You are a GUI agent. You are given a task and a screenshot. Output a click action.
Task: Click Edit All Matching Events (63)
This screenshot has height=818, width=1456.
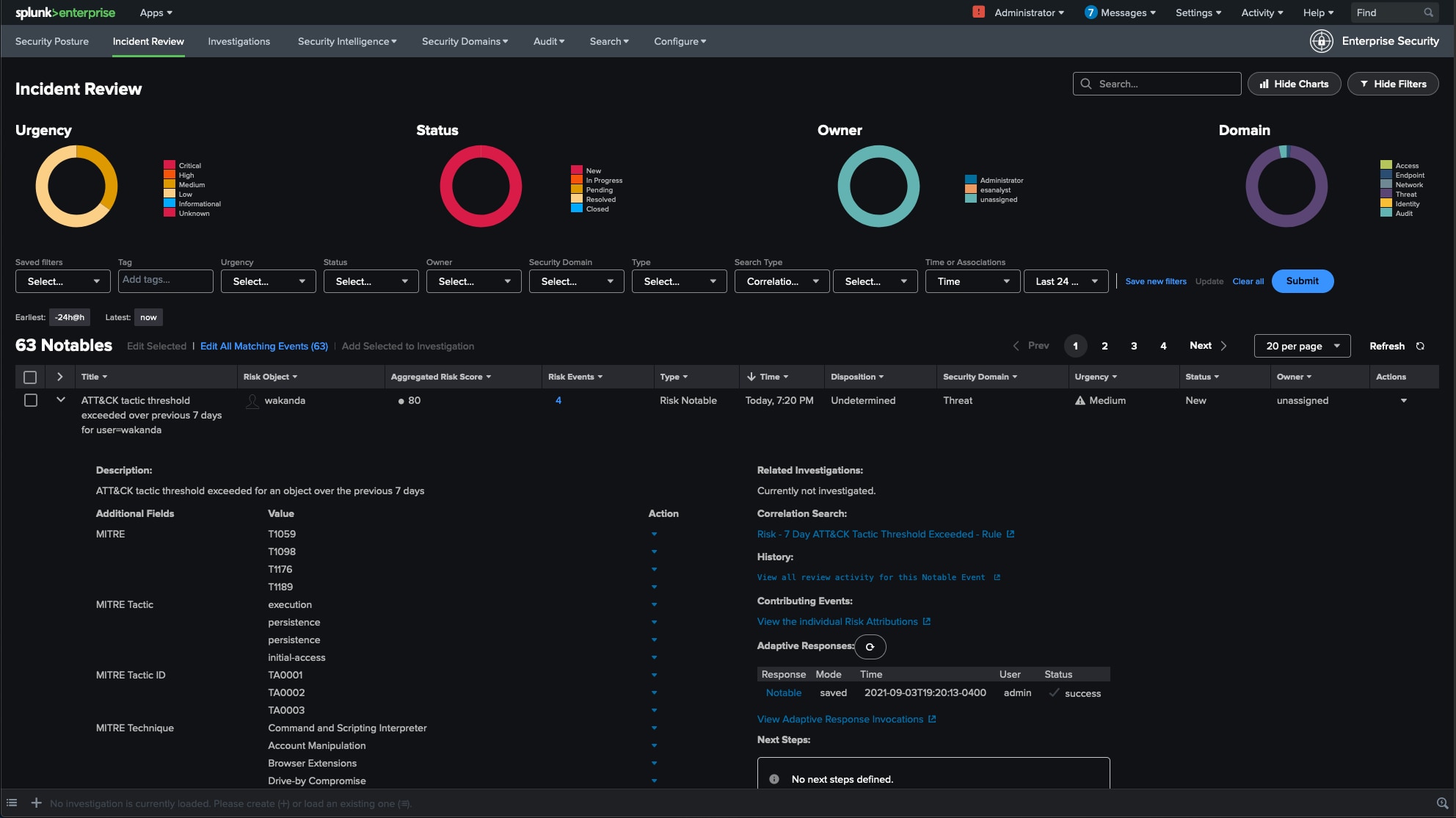(264, 346)
